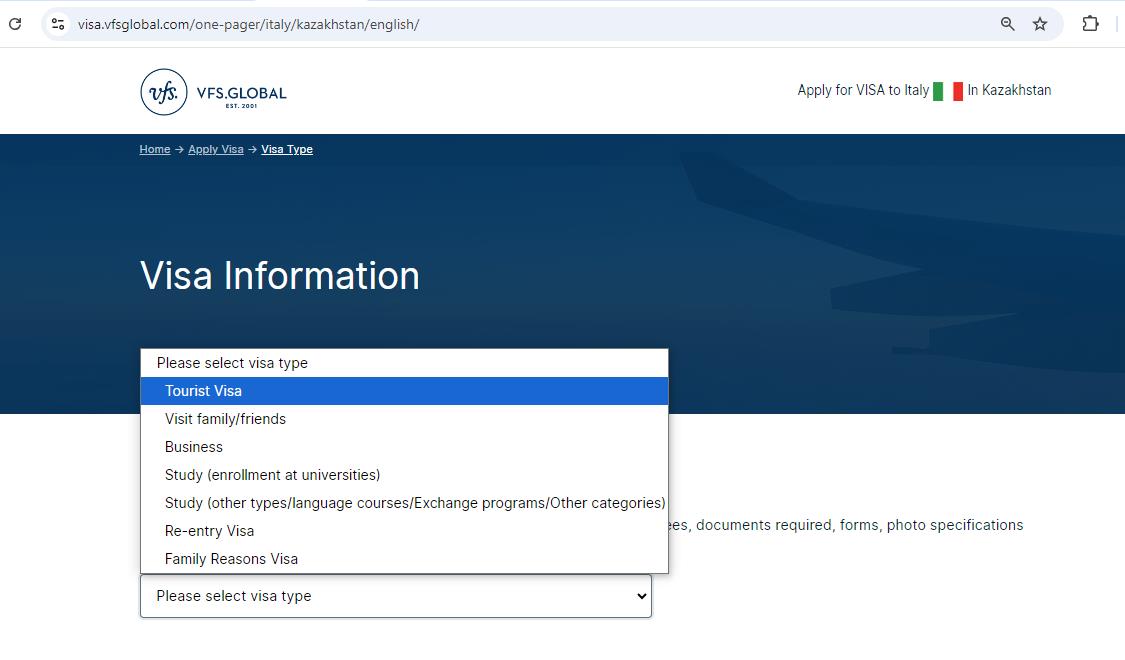
Task: Reload the page with the refresh icon
Action: 15,24
